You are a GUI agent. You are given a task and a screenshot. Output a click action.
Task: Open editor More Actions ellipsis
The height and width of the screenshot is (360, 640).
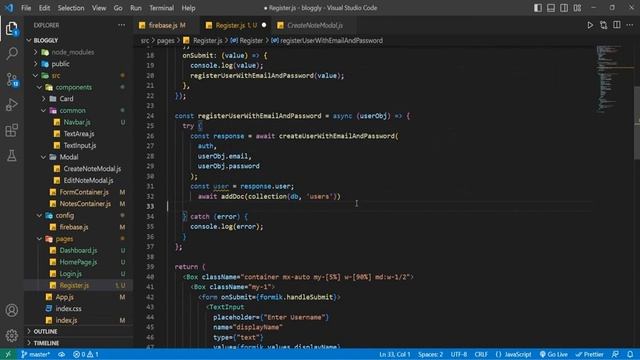630,25
